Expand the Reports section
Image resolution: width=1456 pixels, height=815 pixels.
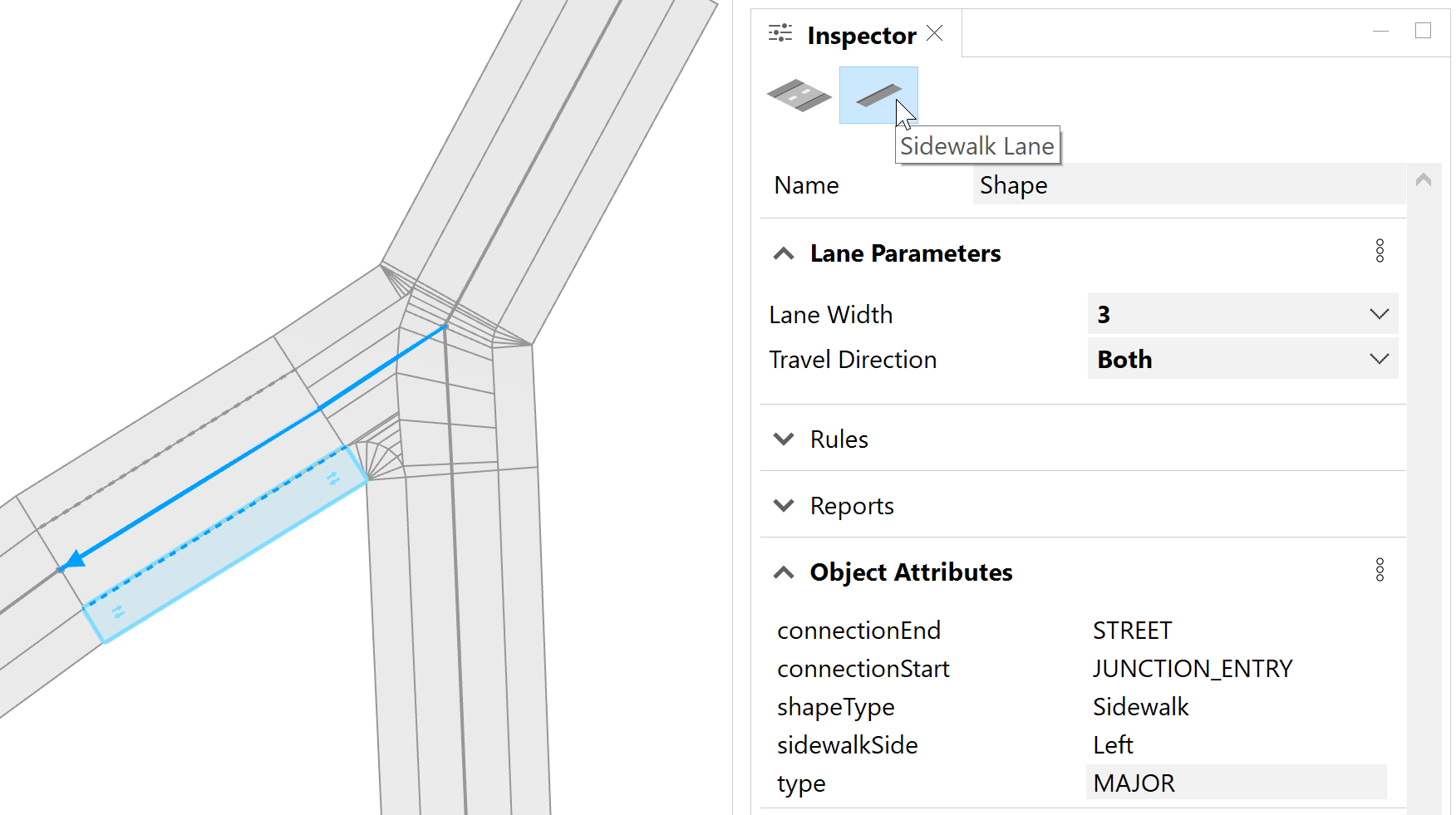pos(784,505)
